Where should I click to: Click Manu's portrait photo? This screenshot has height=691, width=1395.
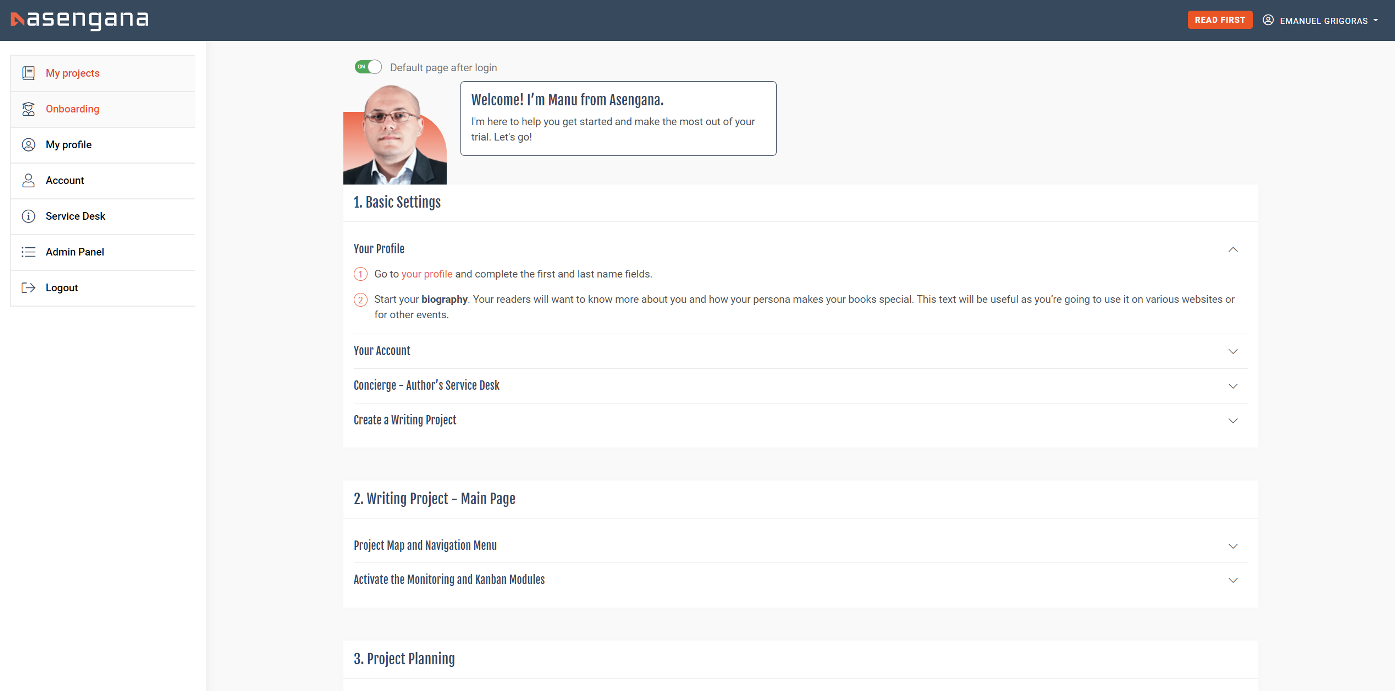(394, 135)
